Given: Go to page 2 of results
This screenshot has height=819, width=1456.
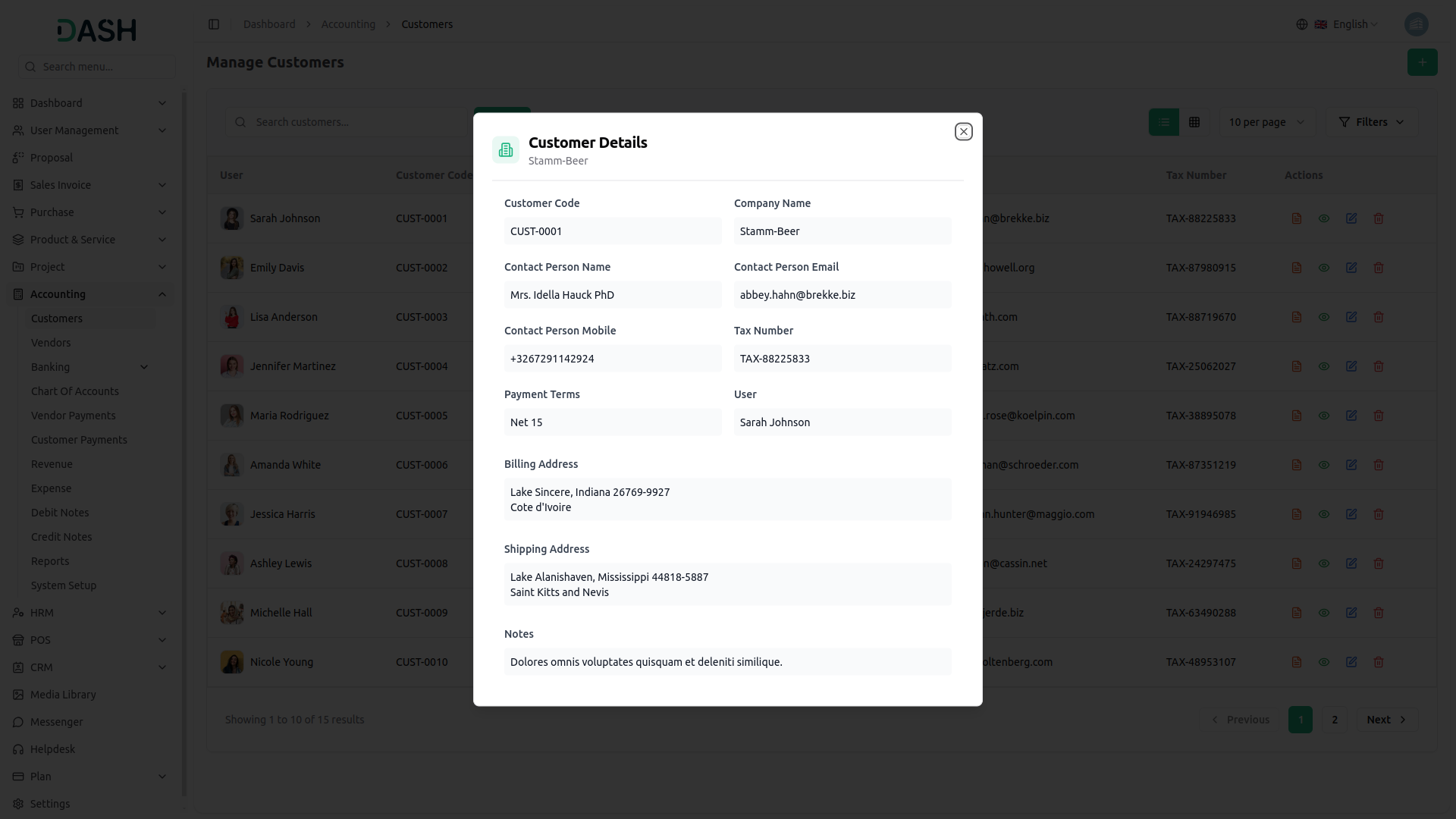Looking at the screenshot, I should click(x=1335, y=720).
